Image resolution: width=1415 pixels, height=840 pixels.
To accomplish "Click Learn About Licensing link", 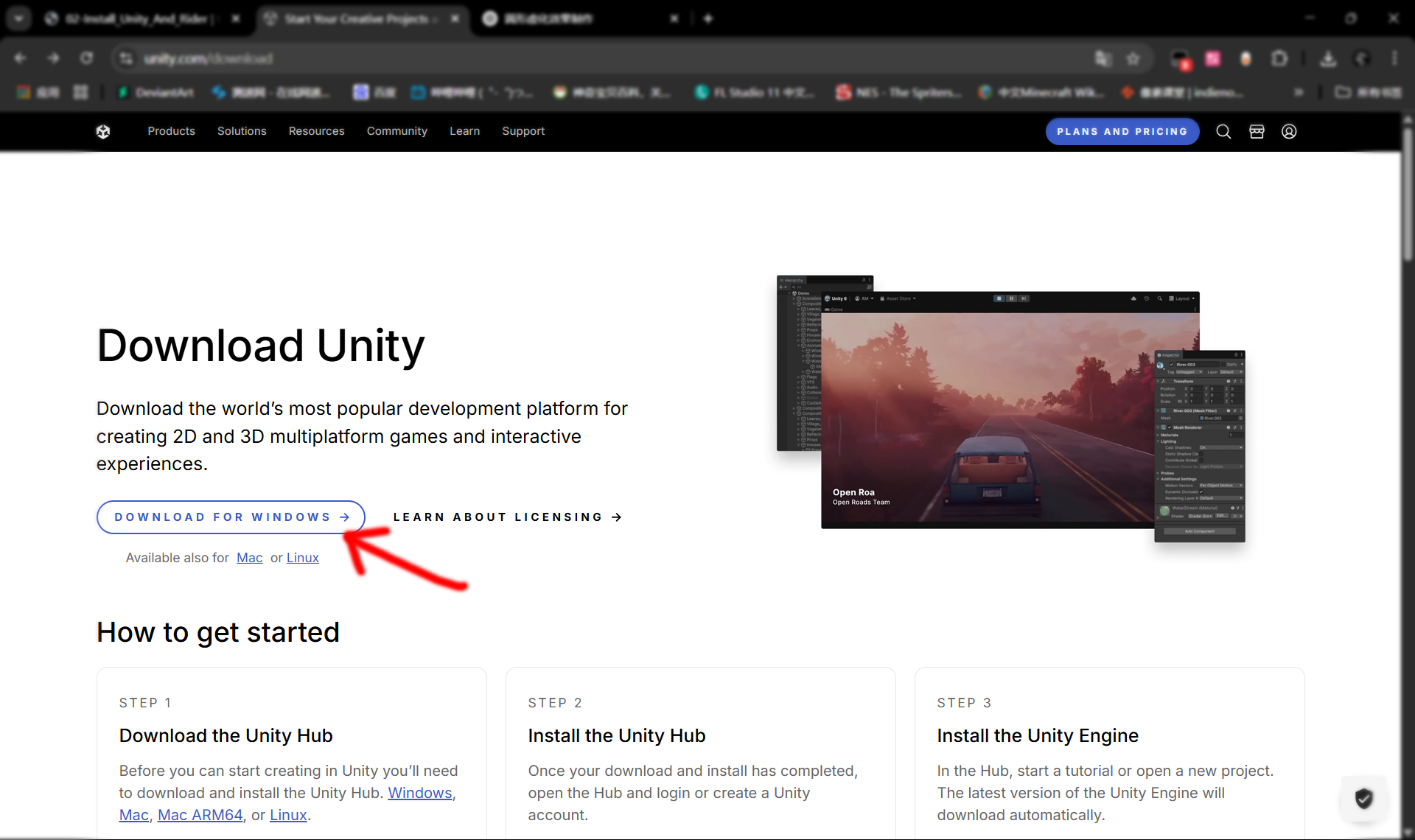I will [x=508, y=517].
